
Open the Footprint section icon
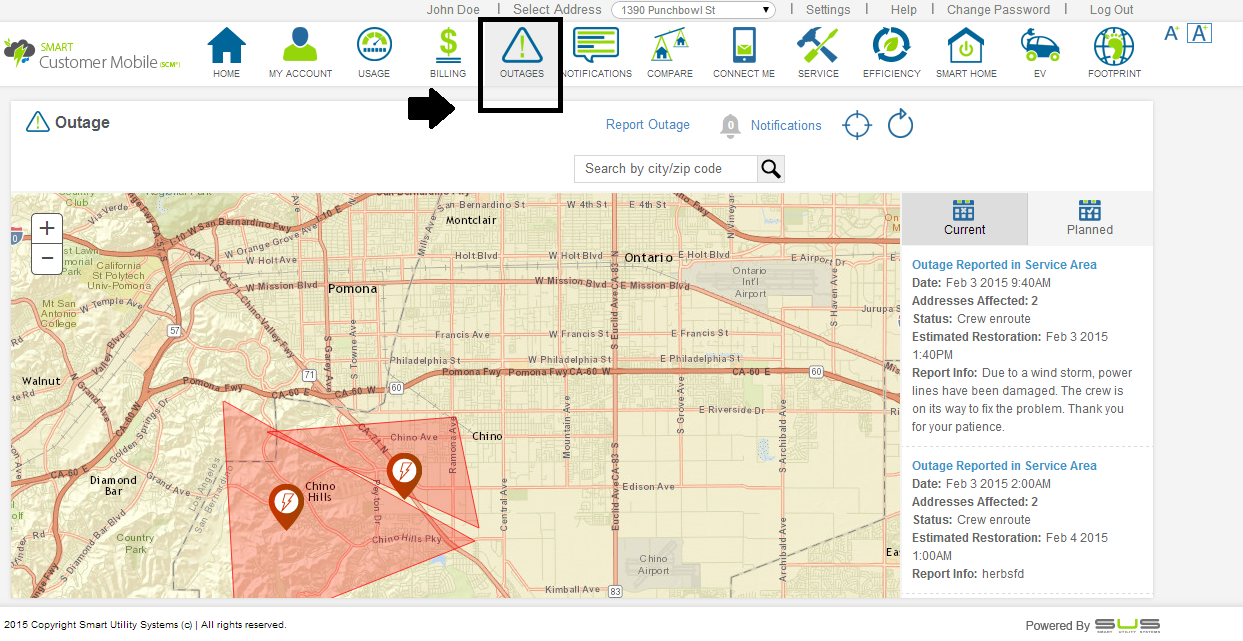pos(1114,47)
